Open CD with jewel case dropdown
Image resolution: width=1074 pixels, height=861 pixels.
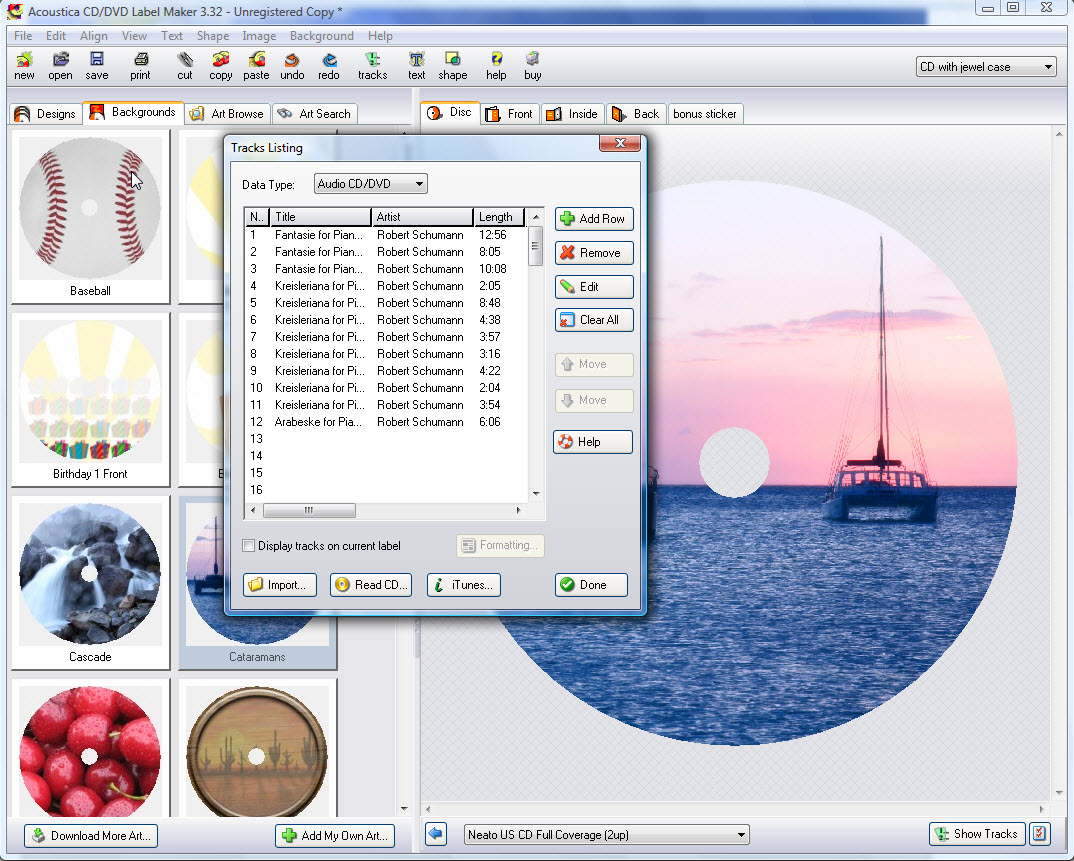pyautogui.click(x=986, y=66)
